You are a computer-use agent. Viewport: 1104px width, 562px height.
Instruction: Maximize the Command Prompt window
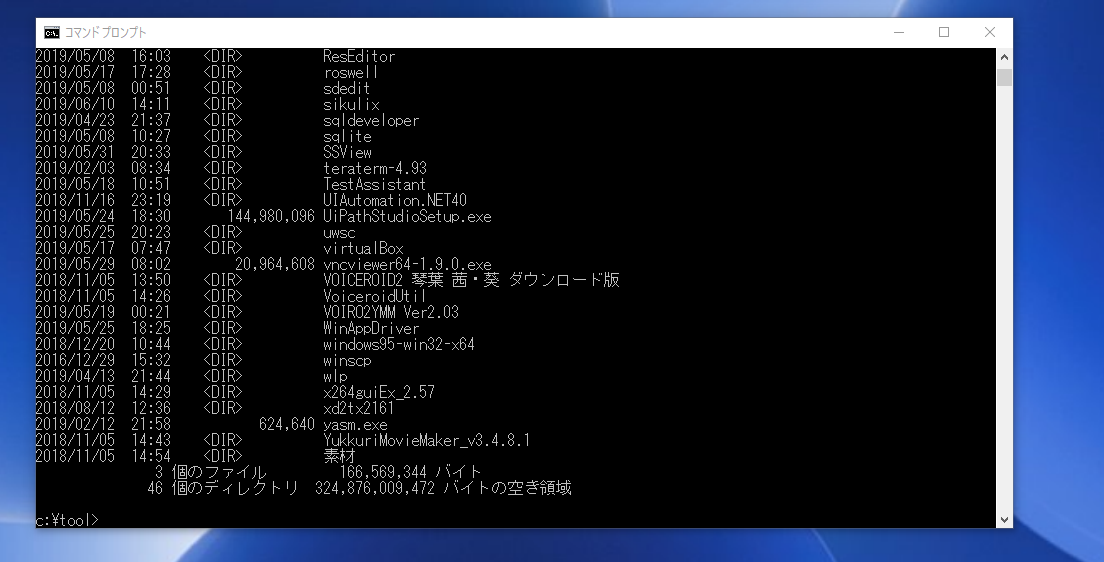coord(944,32)
